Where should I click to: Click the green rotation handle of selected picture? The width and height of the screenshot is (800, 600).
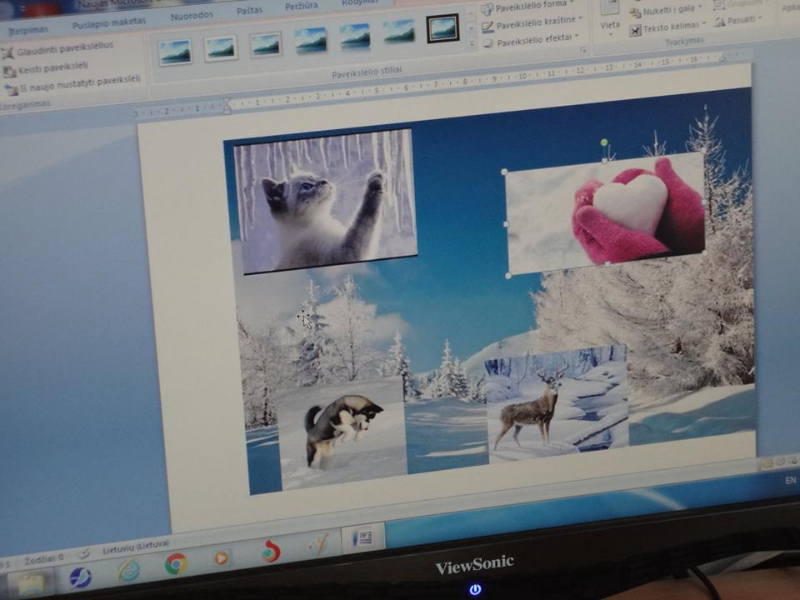point(604,142)
